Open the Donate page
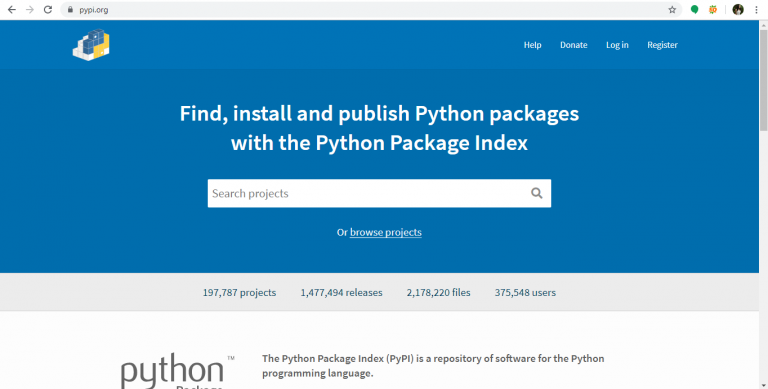This screenshot has width=768, height=389. (574, 45)
